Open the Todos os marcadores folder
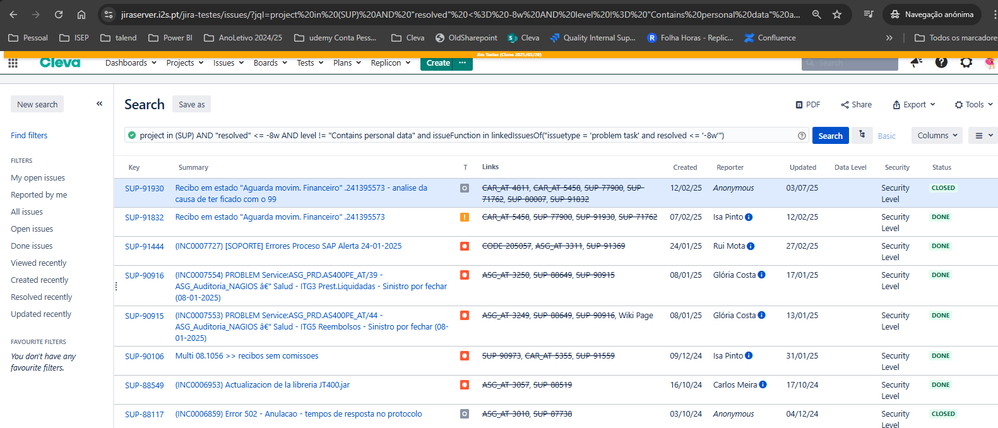This screenshot has height=428, width=998. click(x=955, y=38)
